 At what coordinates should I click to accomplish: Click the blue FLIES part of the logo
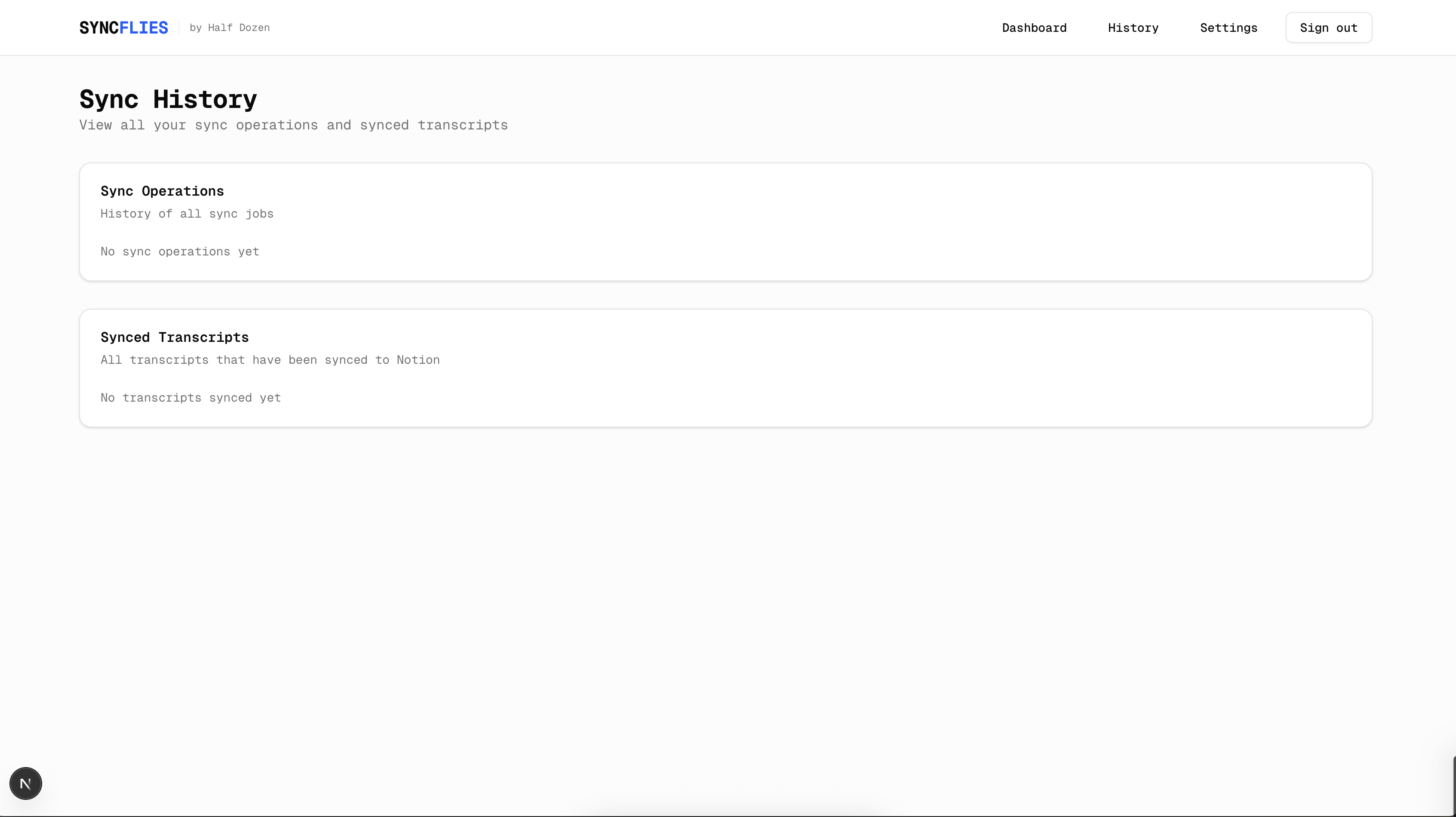144,28
